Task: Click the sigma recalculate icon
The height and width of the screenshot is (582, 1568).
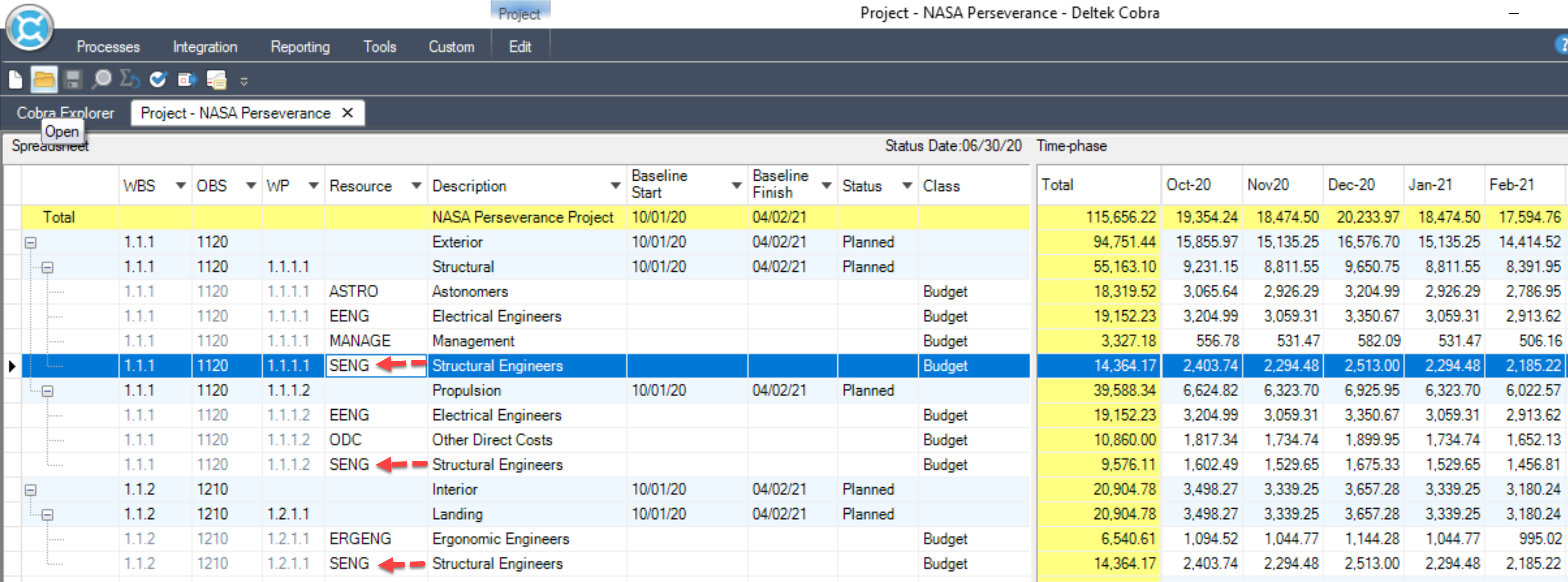Action: 130,79
